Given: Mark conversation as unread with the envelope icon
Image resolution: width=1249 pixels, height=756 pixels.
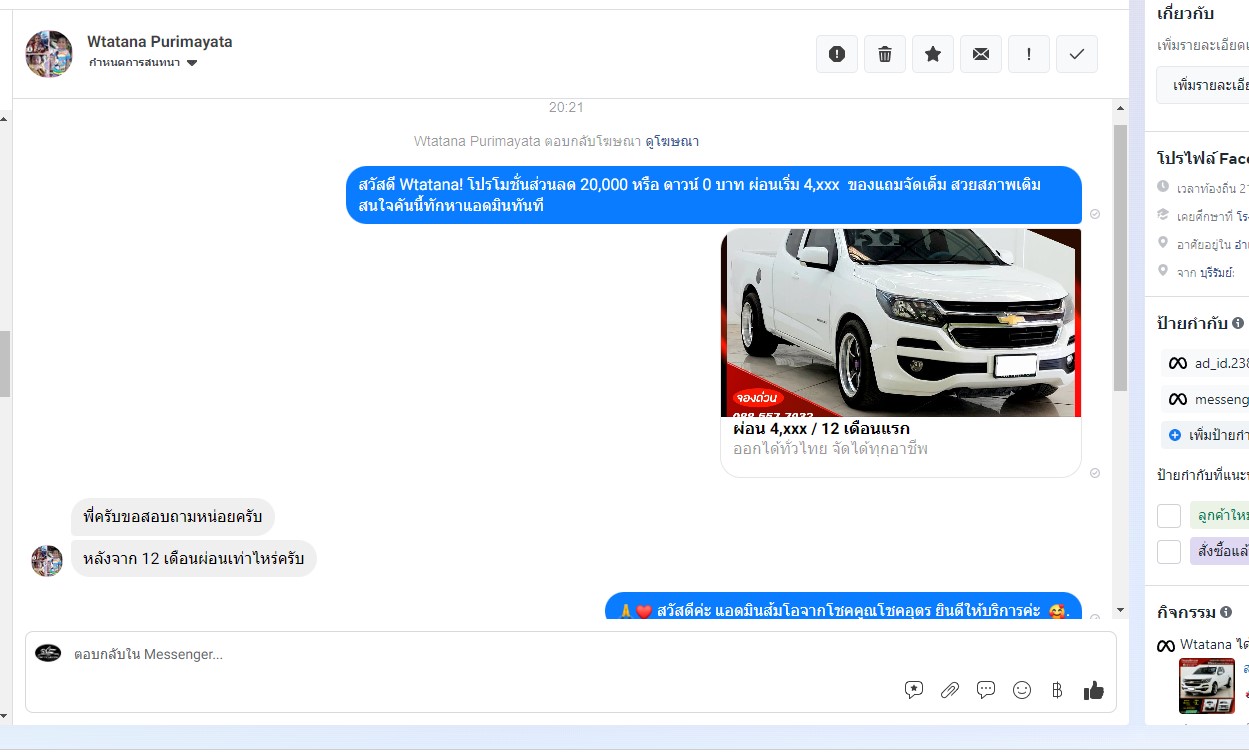Looking at the screenshot, I should pyautogui.click(x=981, y=54).
